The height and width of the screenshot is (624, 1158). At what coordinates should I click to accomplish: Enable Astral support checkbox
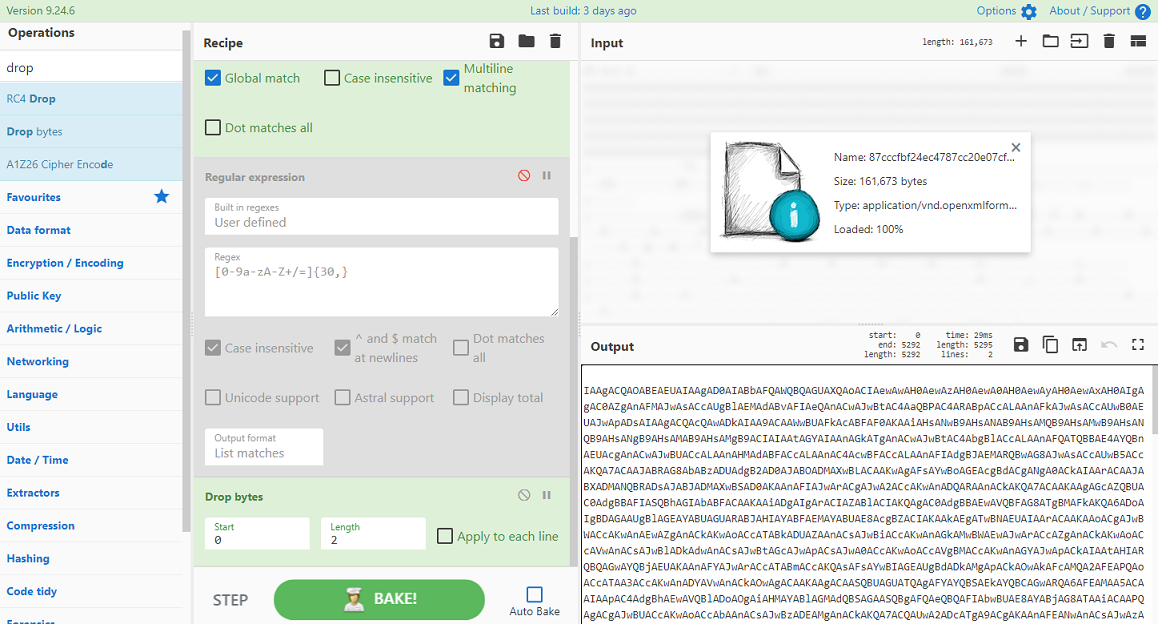pyautogui.click(x=342, y=397)
